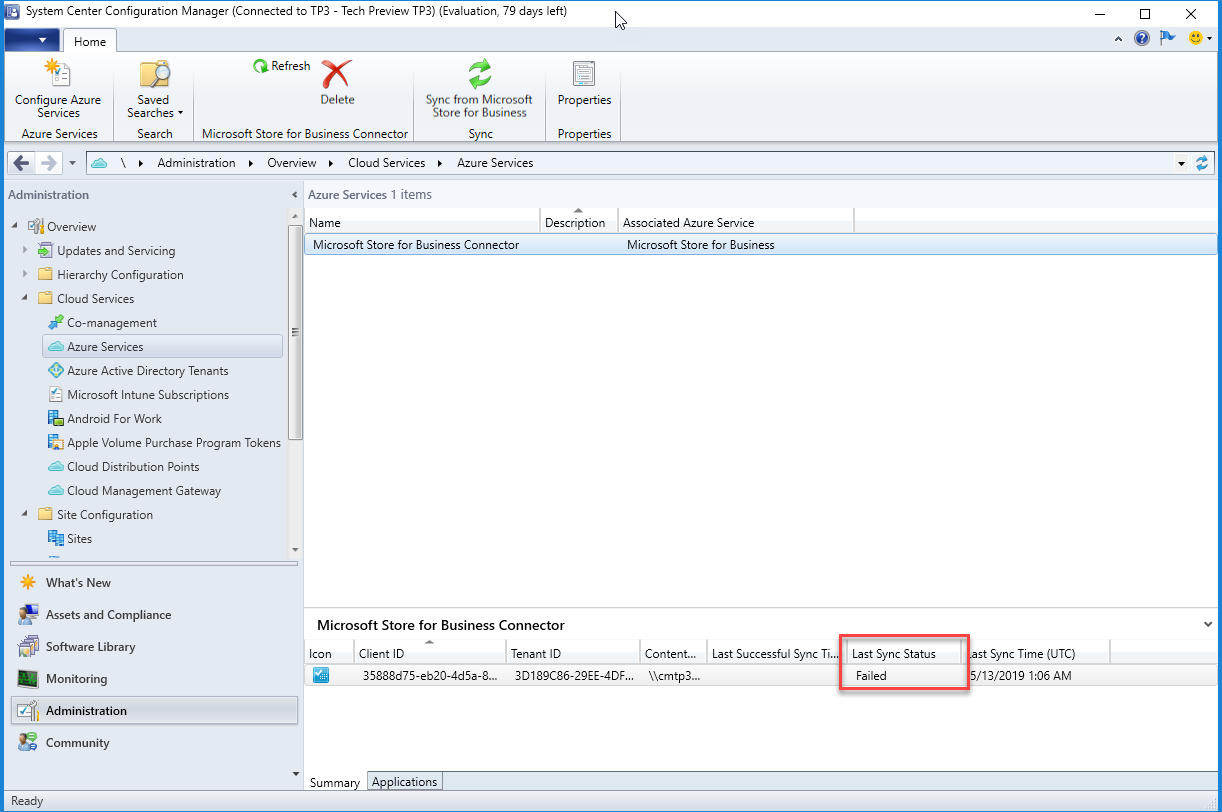Image resolution: width=1222 pixels, height=812 pixels.
Task: Switch to Assets and Compliance workspace
Action: [108, 615]
